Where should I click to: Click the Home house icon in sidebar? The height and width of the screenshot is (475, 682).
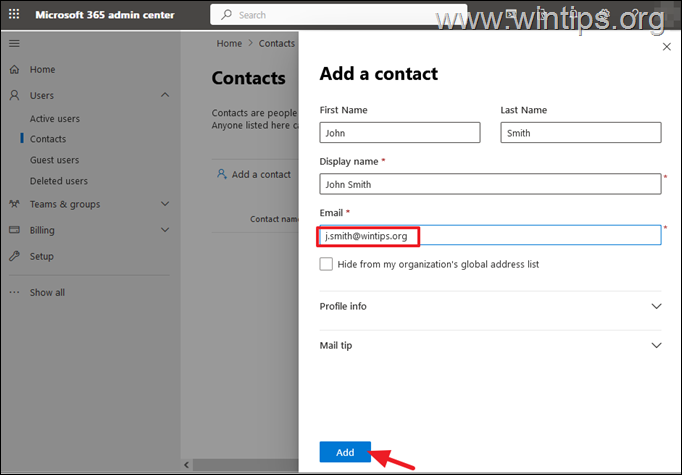point(14,69)
